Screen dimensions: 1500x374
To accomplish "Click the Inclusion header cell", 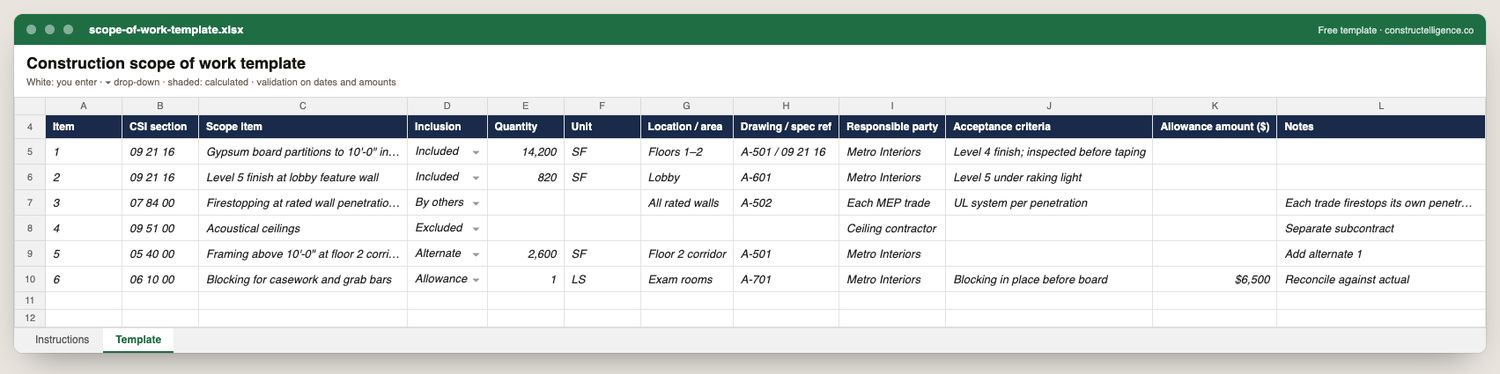I will (448, 127).
